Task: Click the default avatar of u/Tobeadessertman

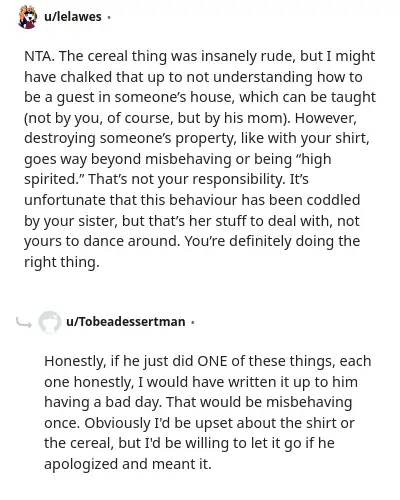Action: 50,322
